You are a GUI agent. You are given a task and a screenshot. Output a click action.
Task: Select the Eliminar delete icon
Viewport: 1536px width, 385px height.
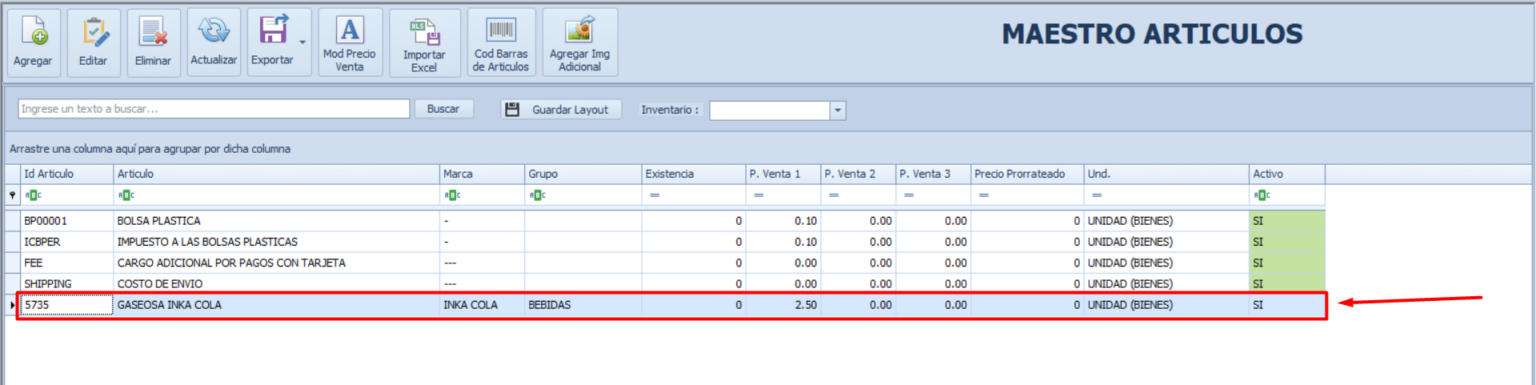[153, 43]
